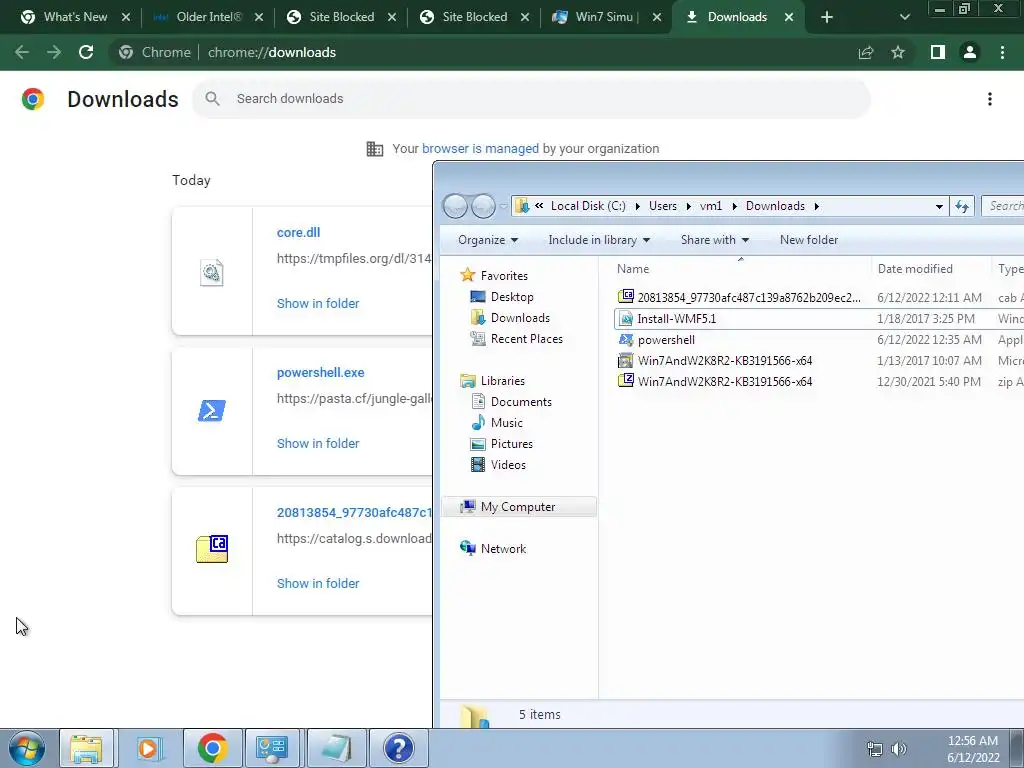
Task: Open Chrome taskbar icon
Action: point(212,748)
